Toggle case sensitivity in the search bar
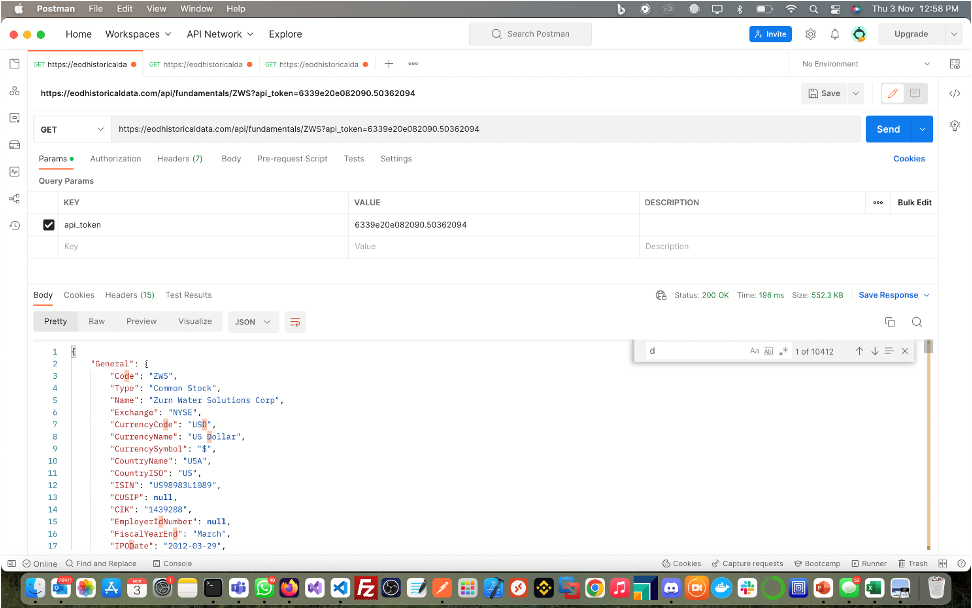Viewport: 972px width, 608px height. coord(753,351)
